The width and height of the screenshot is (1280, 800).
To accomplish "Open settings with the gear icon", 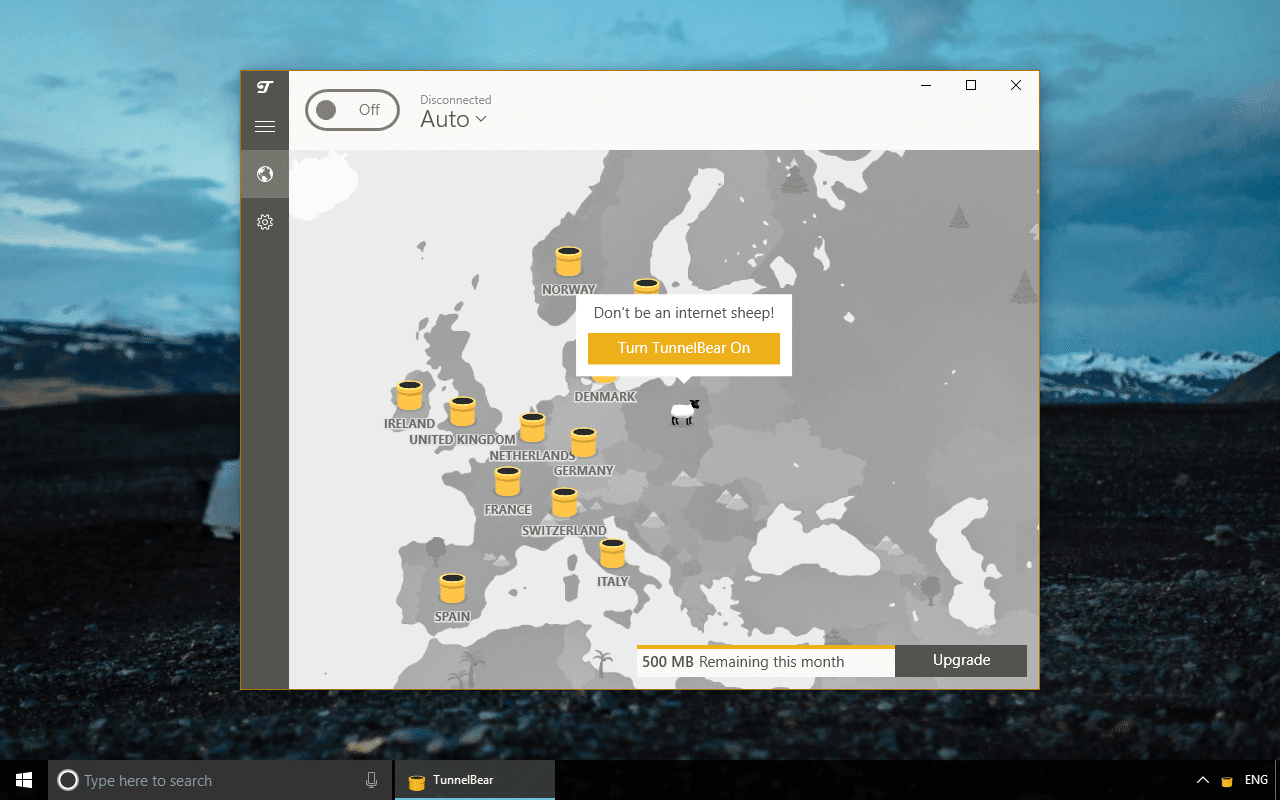I will (x=265, y=222).
